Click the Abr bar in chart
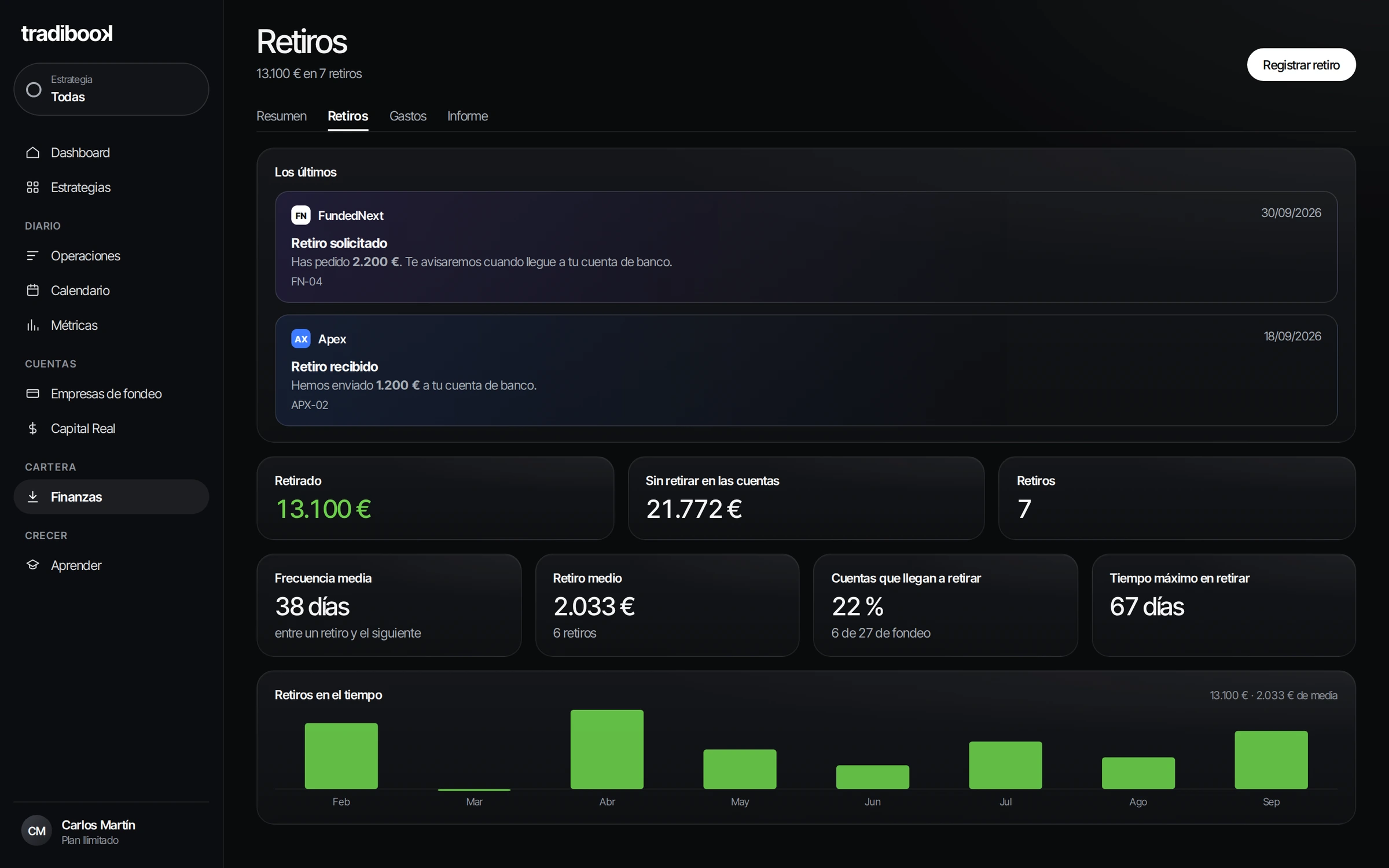 [607, 749]
